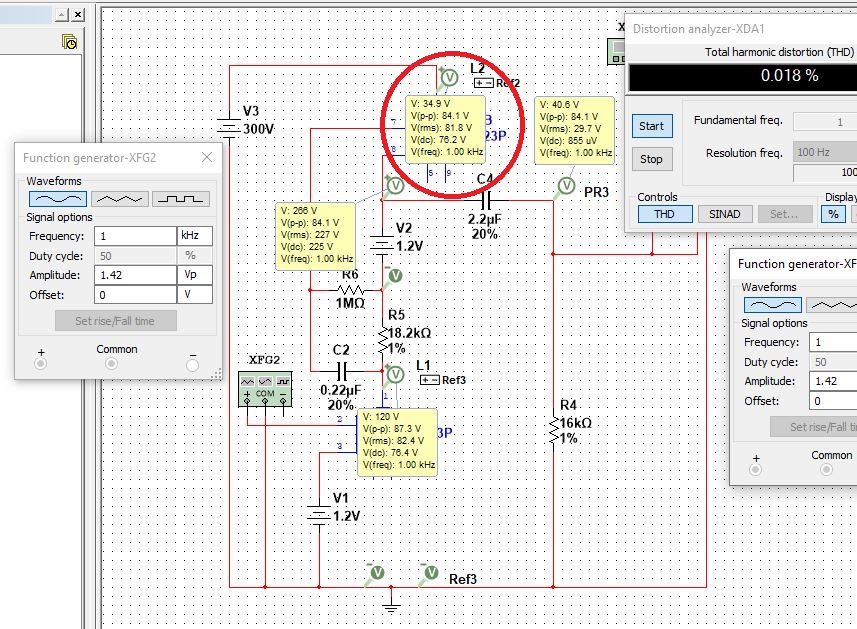
Task: Select the sine waveform in the right function generator
Action: (x=772, y=305)
